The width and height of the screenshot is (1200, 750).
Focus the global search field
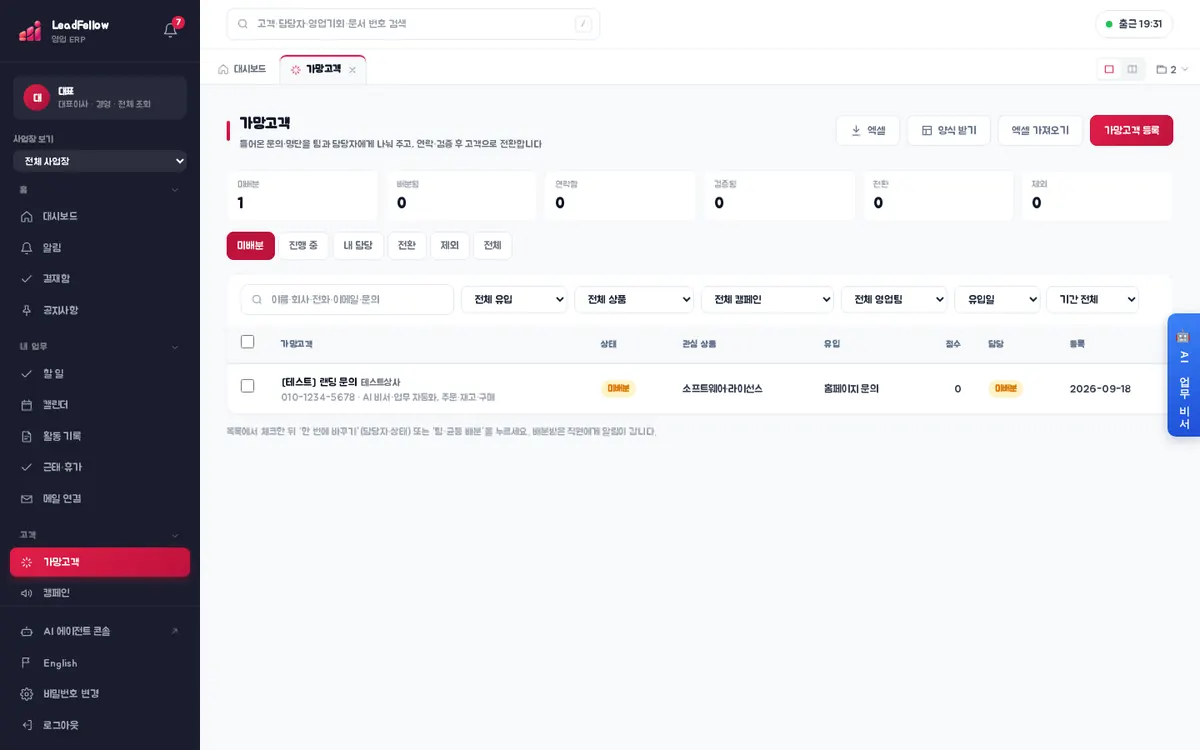coord(413,24)
